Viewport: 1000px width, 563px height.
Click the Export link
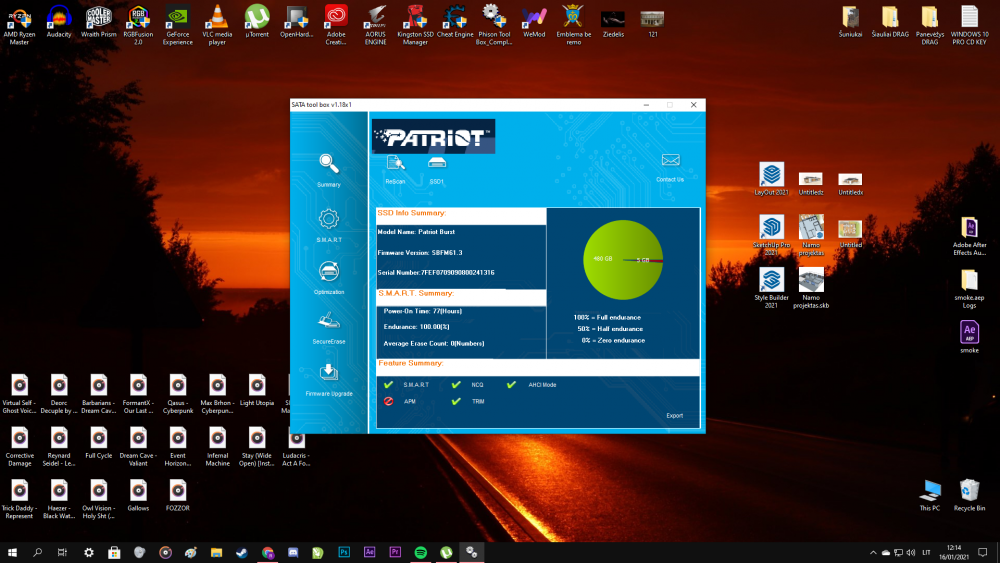pos(674,416)
